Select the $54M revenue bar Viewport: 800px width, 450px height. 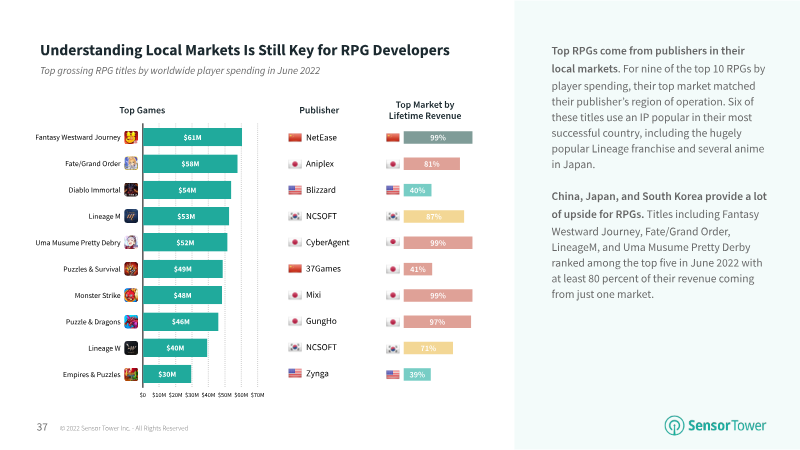click(187, 190)
